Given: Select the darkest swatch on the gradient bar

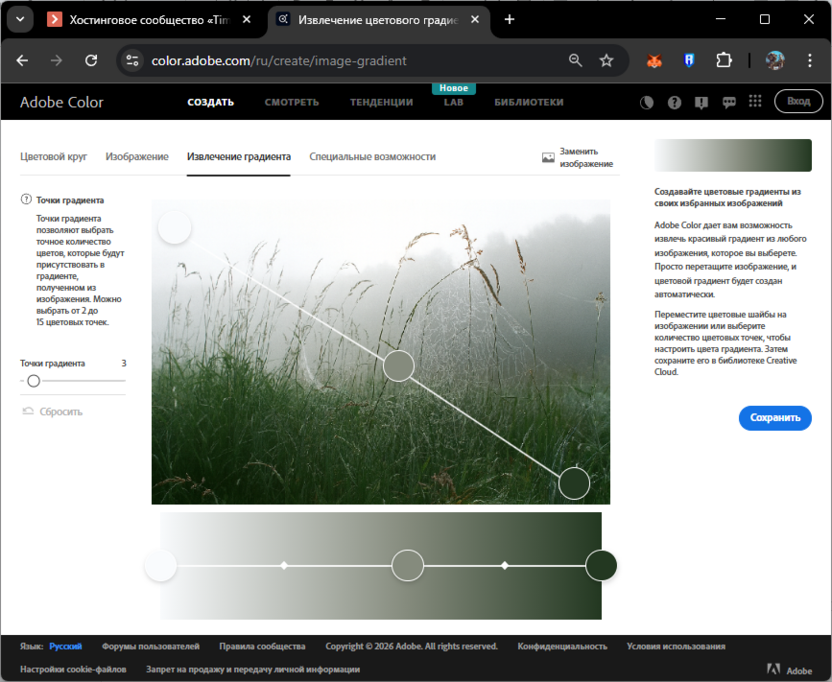Looking at the screenshot, I should pos(601,565).
